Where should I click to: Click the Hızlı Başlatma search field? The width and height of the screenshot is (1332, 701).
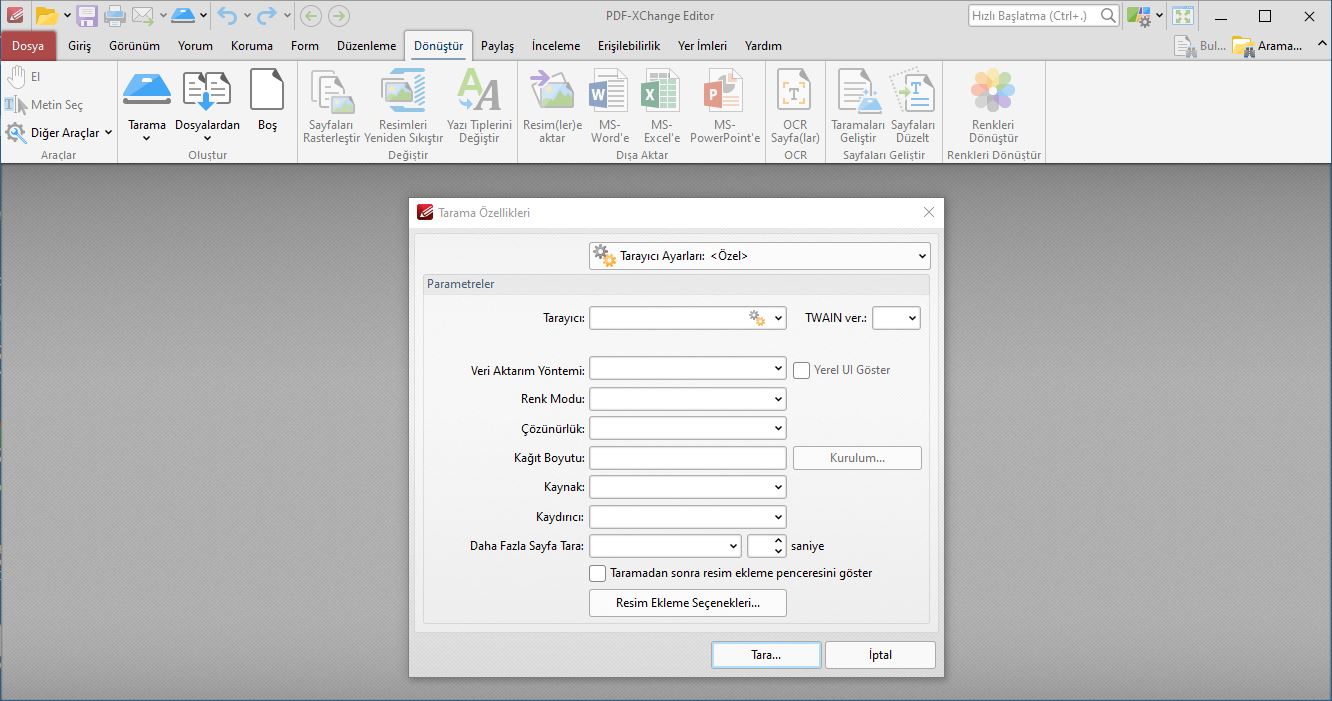tap(1043, 15)
